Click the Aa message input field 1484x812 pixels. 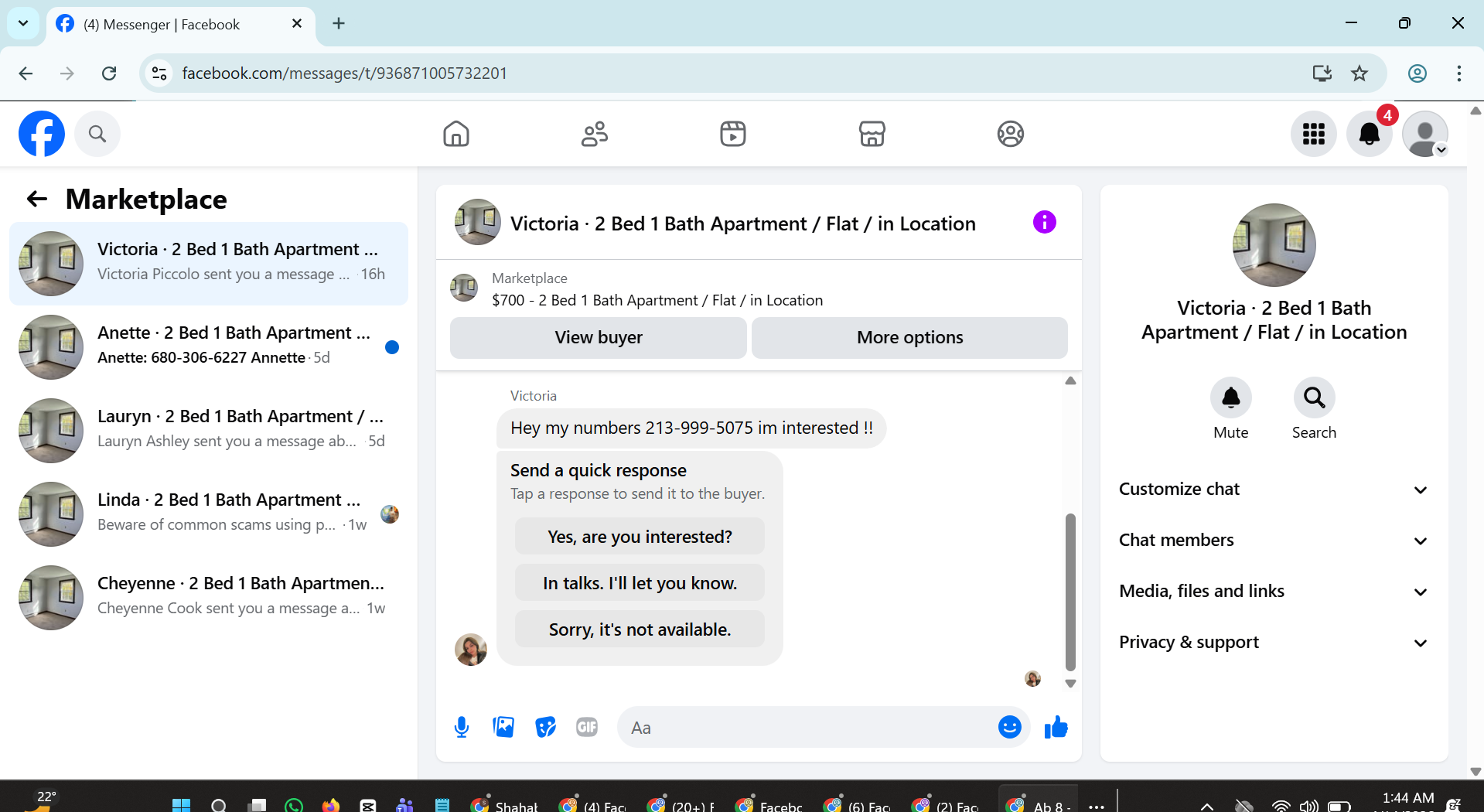pyautogui.click(x=808, y=728)
